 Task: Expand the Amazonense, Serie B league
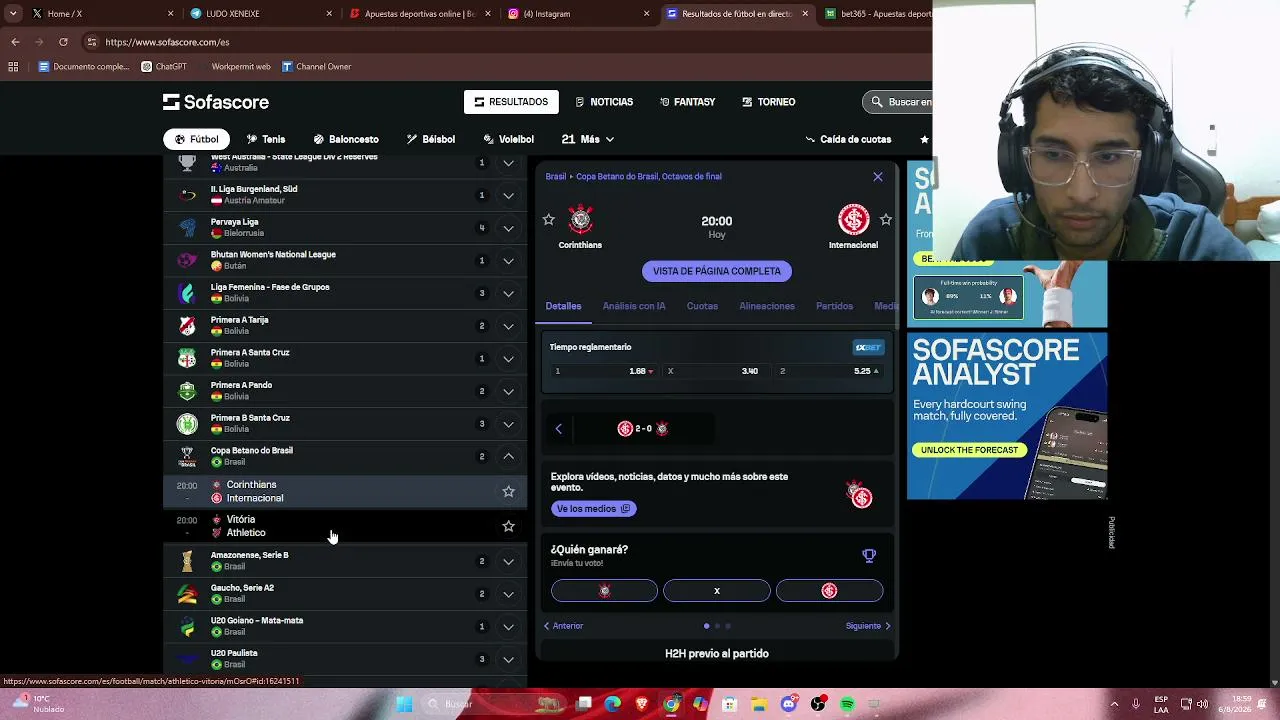(x=508, y=561)
